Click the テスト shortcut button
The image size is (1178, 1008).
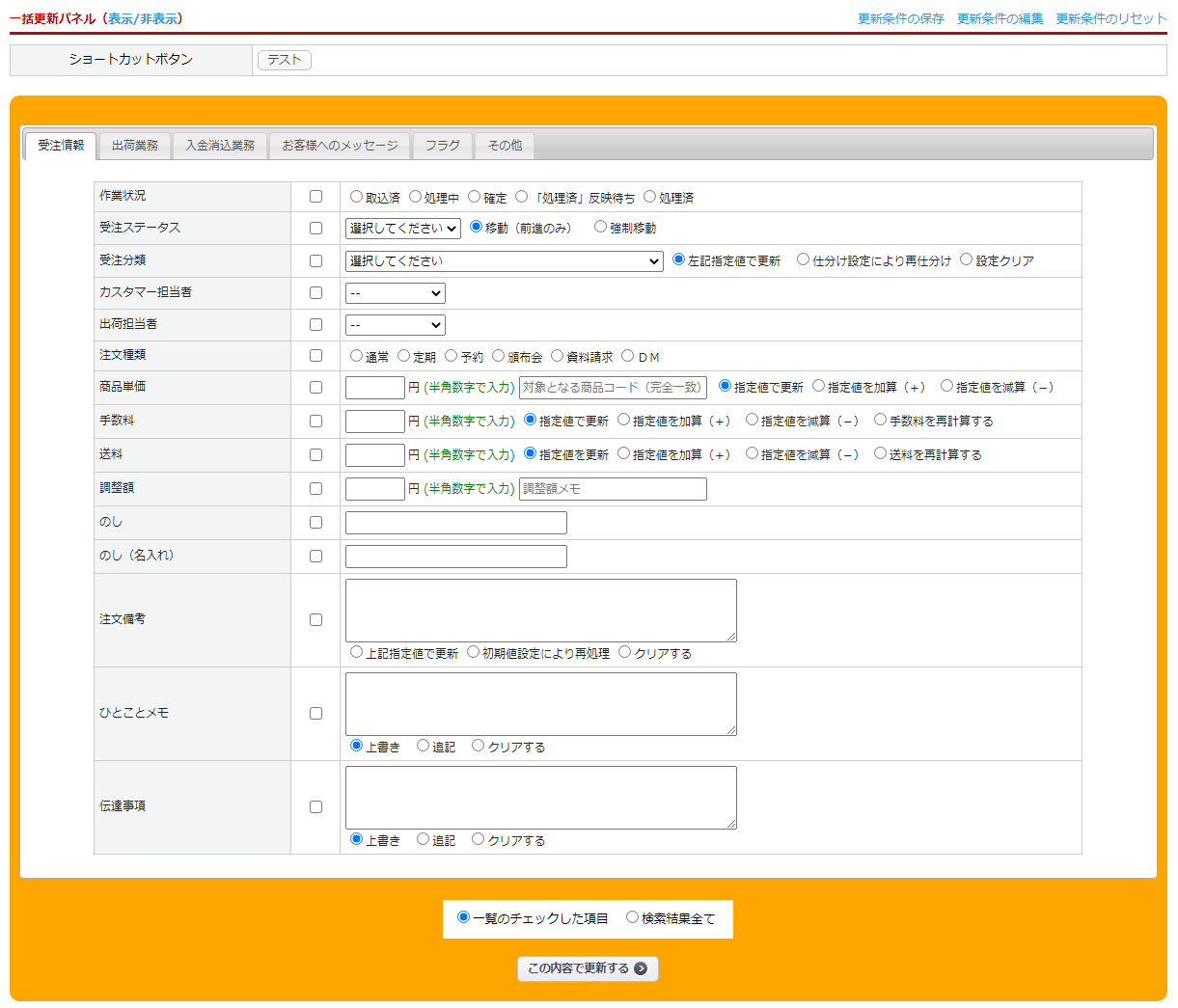point(285,60)
